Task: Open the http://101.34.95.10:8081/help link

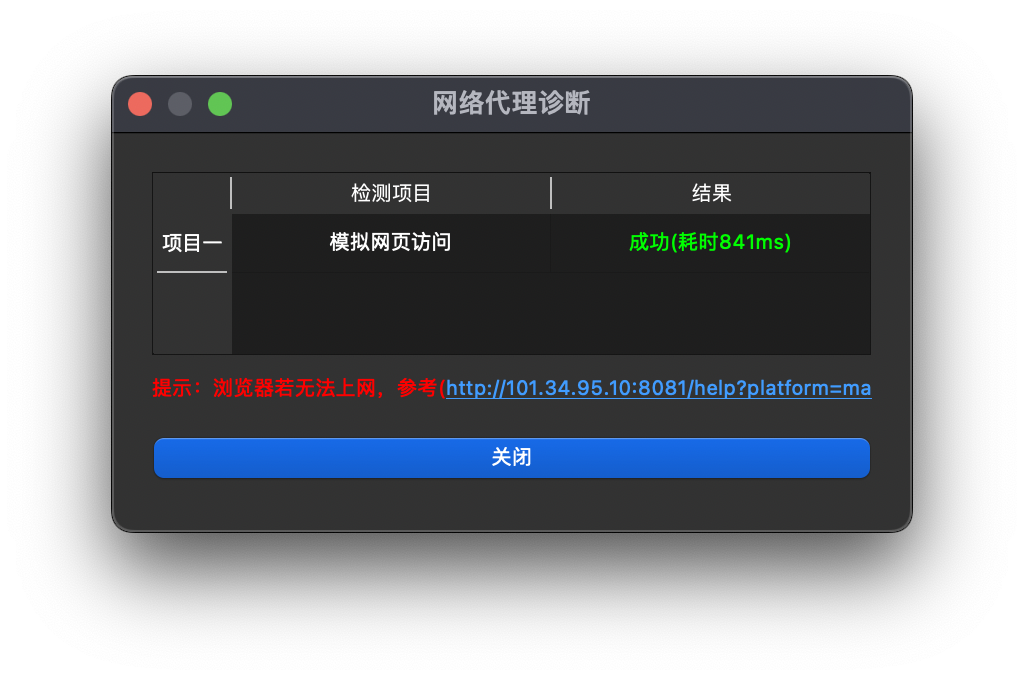Action: pos(658,389)
